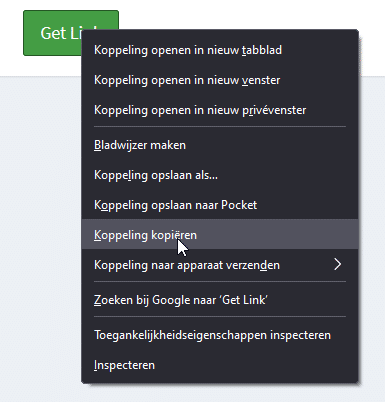Choose 'Inspecteren' at the menu bottom

(220, 365)
